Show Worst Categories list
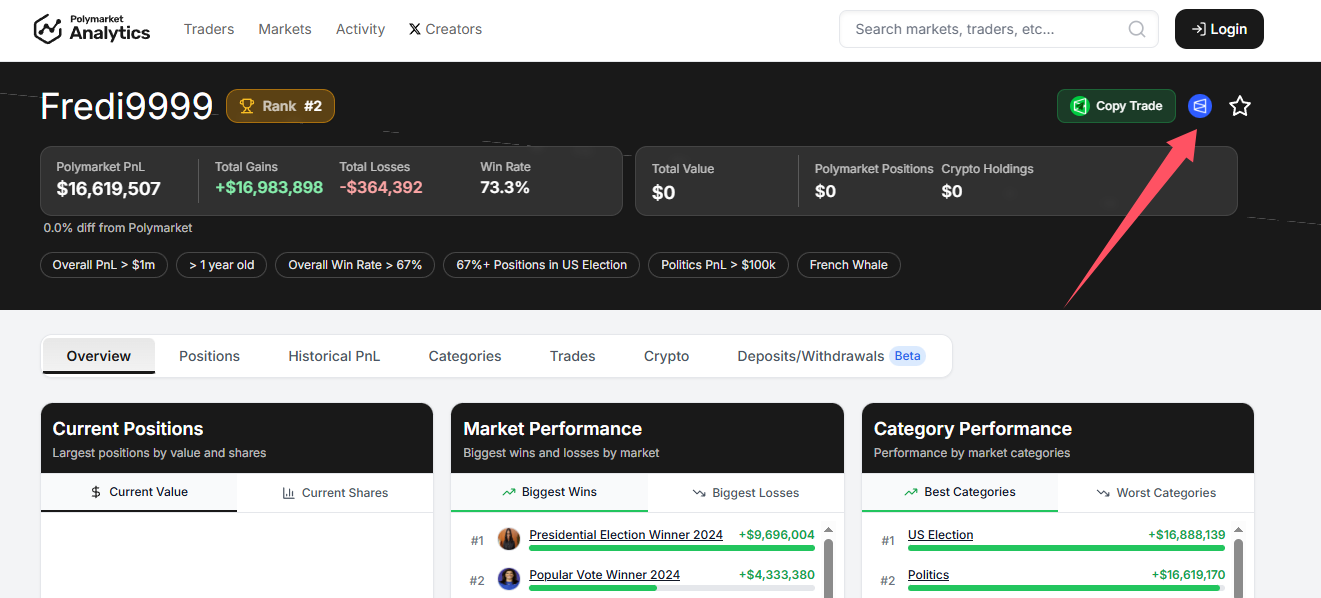Screen dimensions: 1321x598 tap(1155, 493)
